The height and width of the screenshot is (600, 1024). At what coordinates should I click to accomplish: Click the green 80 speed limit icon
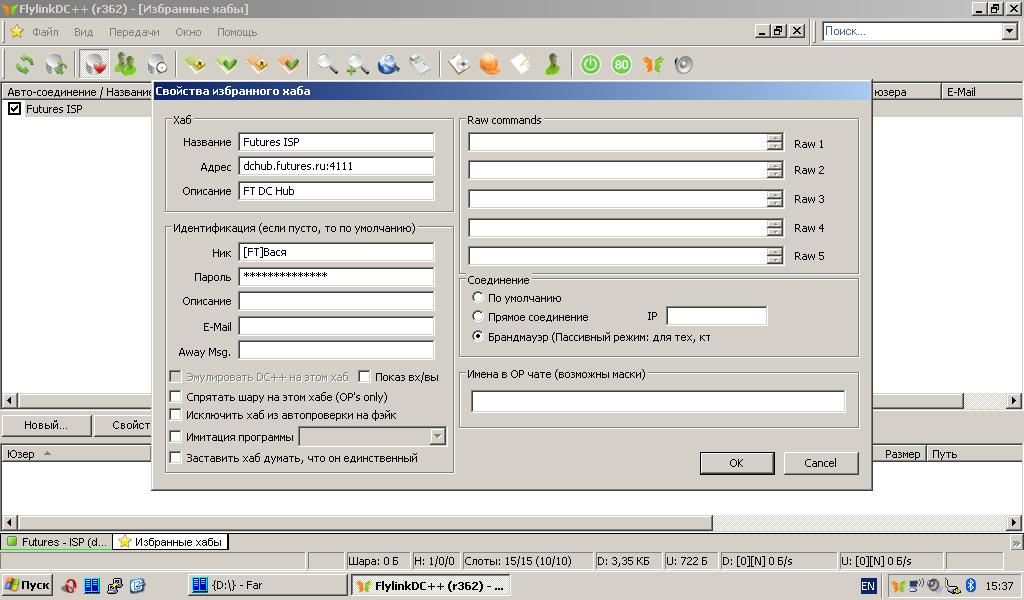pyautogui.click(x=621, y=64)
